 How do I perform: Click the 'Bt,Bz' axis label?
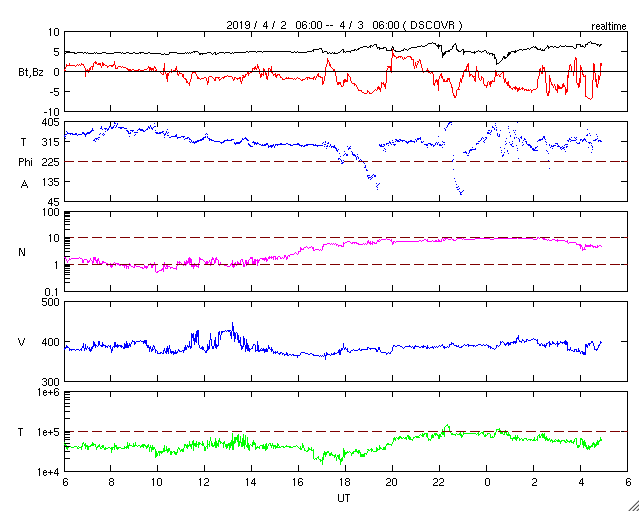pyautogui.click(x=30, y=73)
